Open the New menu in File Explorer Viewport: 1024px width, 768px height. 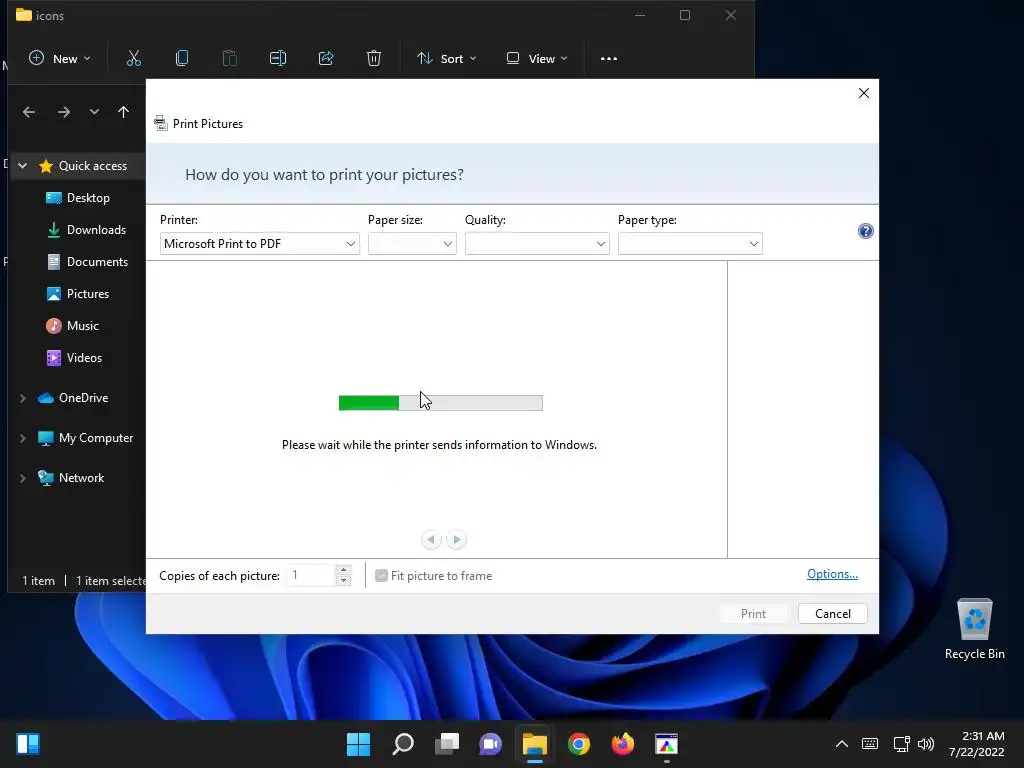tap(59, 58)
